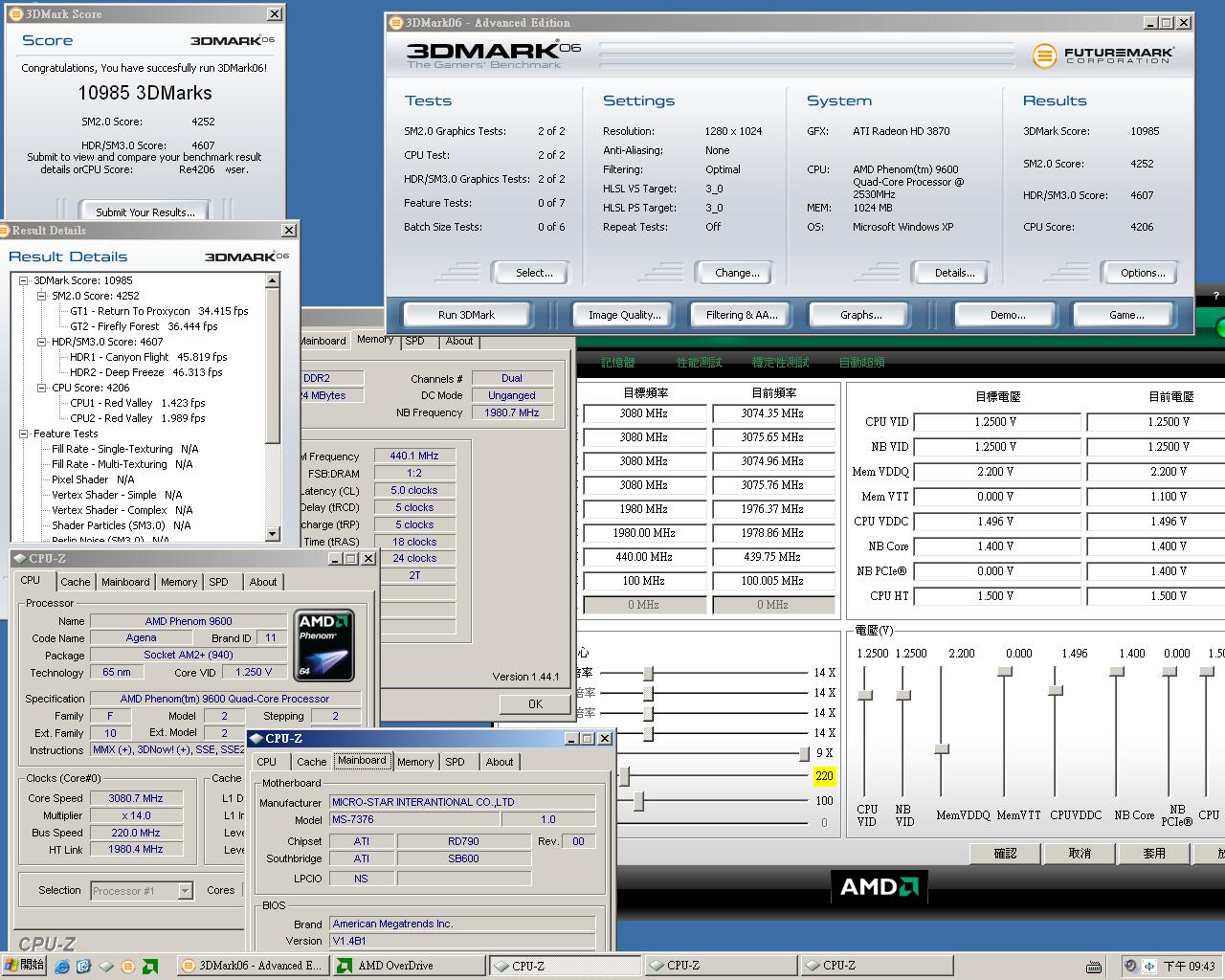Switch to 記憶體 tab in AMD OverDrive
Screen dimensions: 1225x980
[617, 363]
